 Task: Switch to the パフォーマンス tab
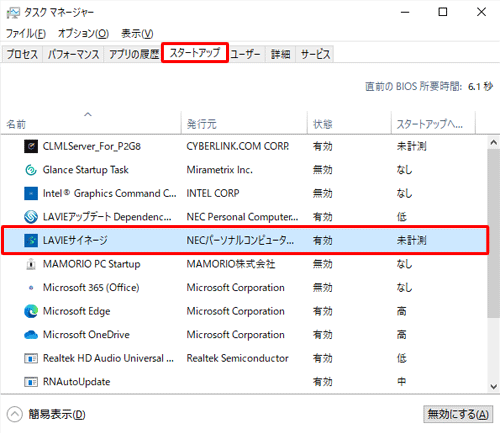73,54
